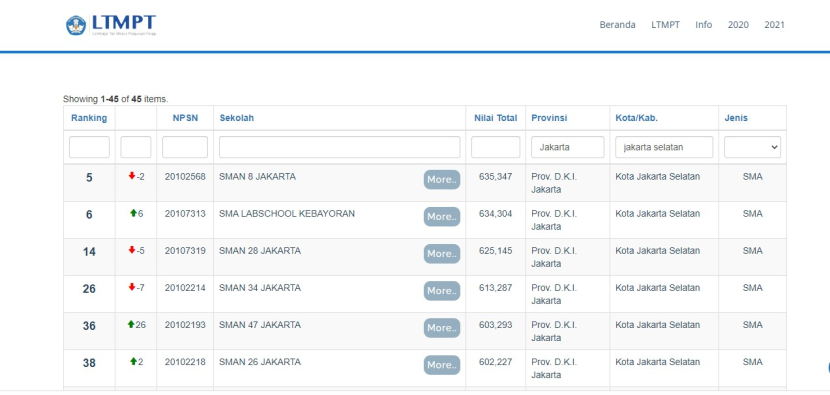Click green up arrow for SMAN 26 Jakarta
The height and width of the screenshot is (395, 830).
pos(133,362)
